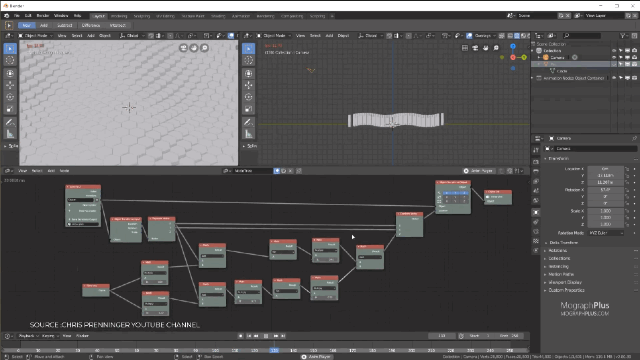The height and width of the screenshot is (360, 640).
Task: Expand the Delta Transform panel
Action: coord(563,242)
